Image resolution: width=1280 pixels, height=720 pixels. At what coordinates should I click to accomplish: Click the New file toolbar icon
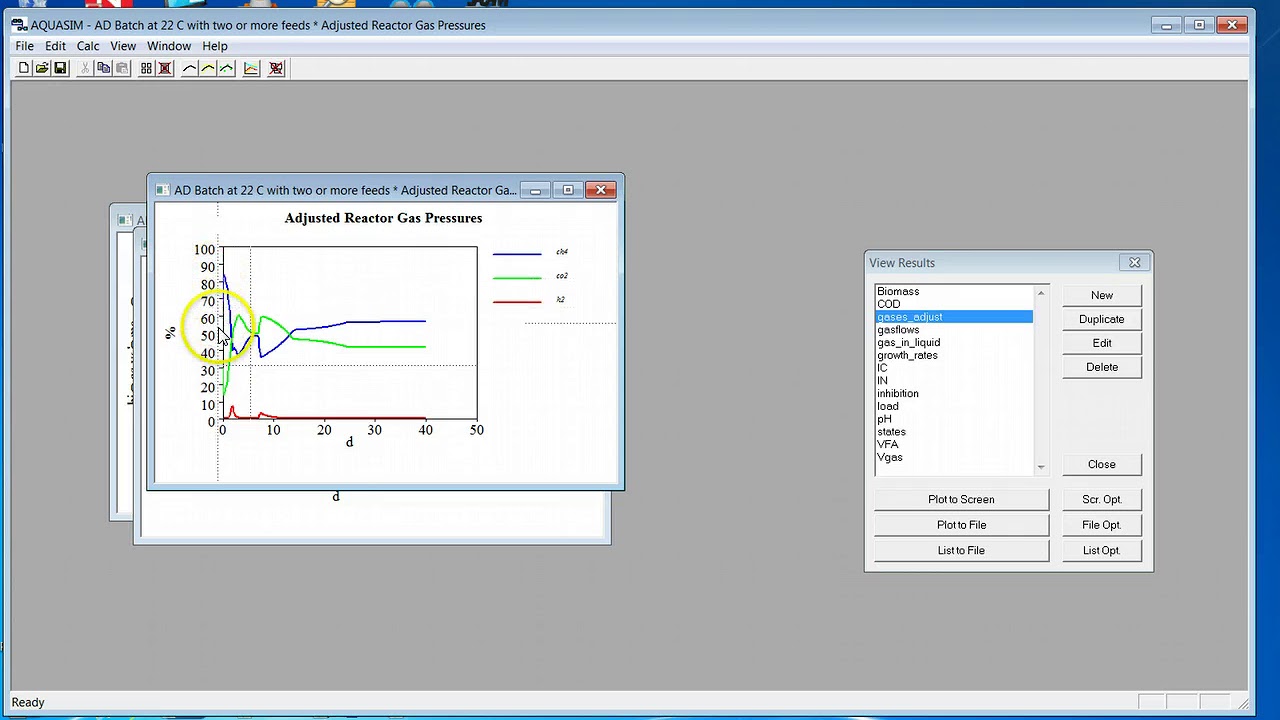pos(24,68)
